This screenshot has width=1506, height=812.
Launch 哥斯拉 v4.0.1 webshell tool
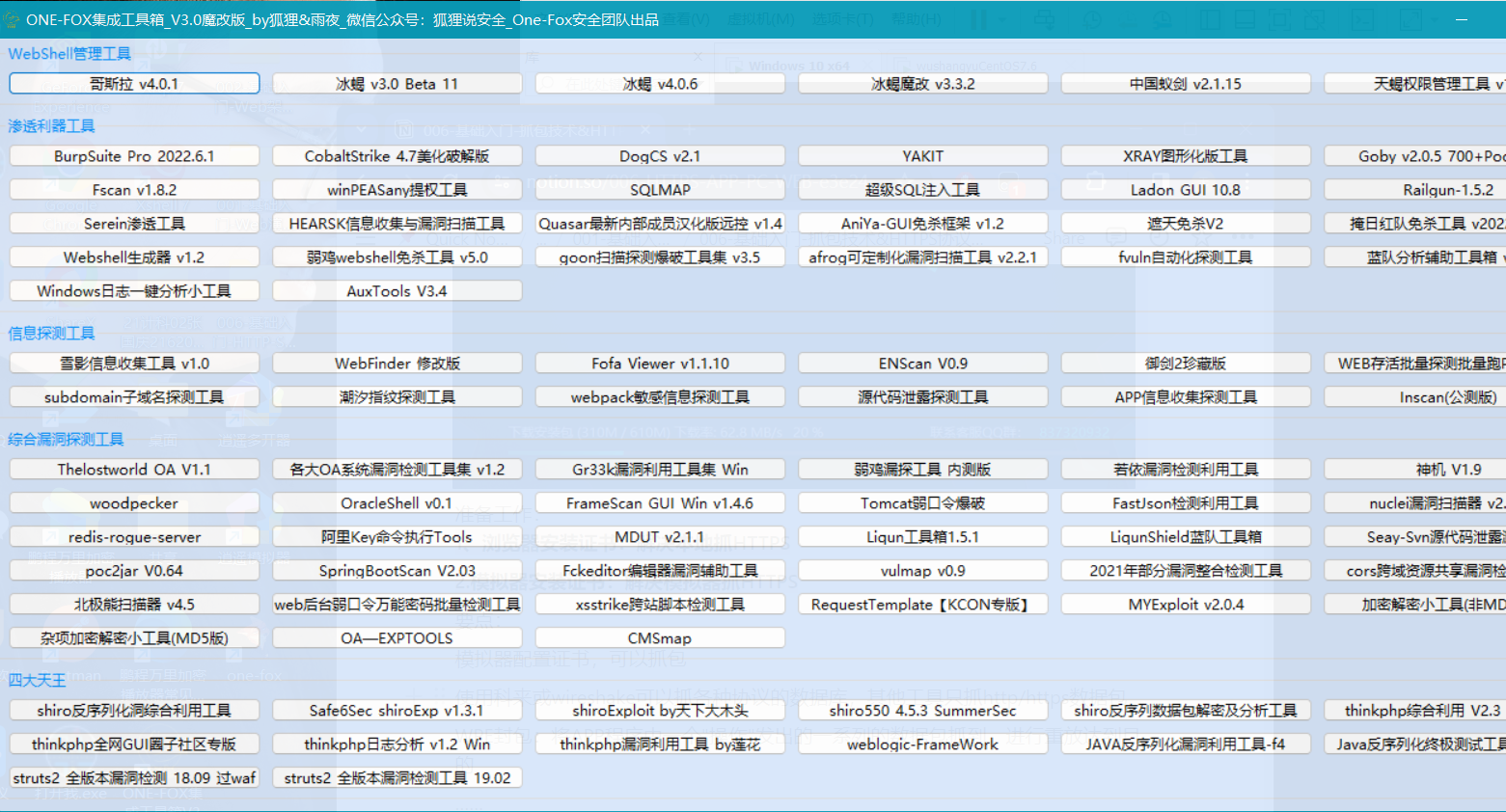point(134,84)
